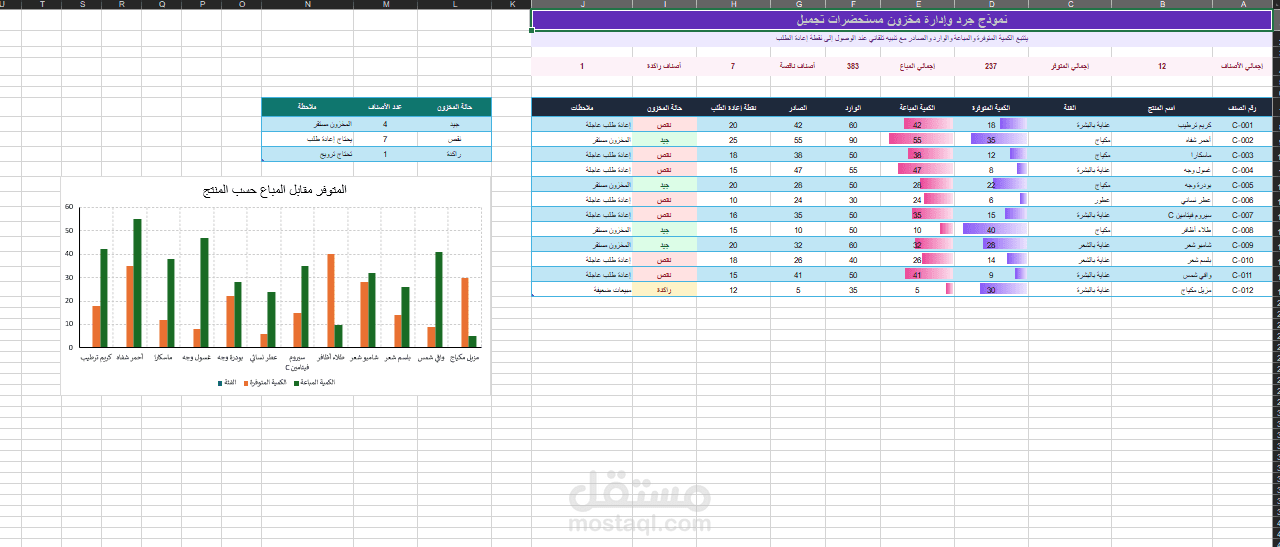
Task: Click ملاحظة header in summary table
Action: [x=307, y=106]
